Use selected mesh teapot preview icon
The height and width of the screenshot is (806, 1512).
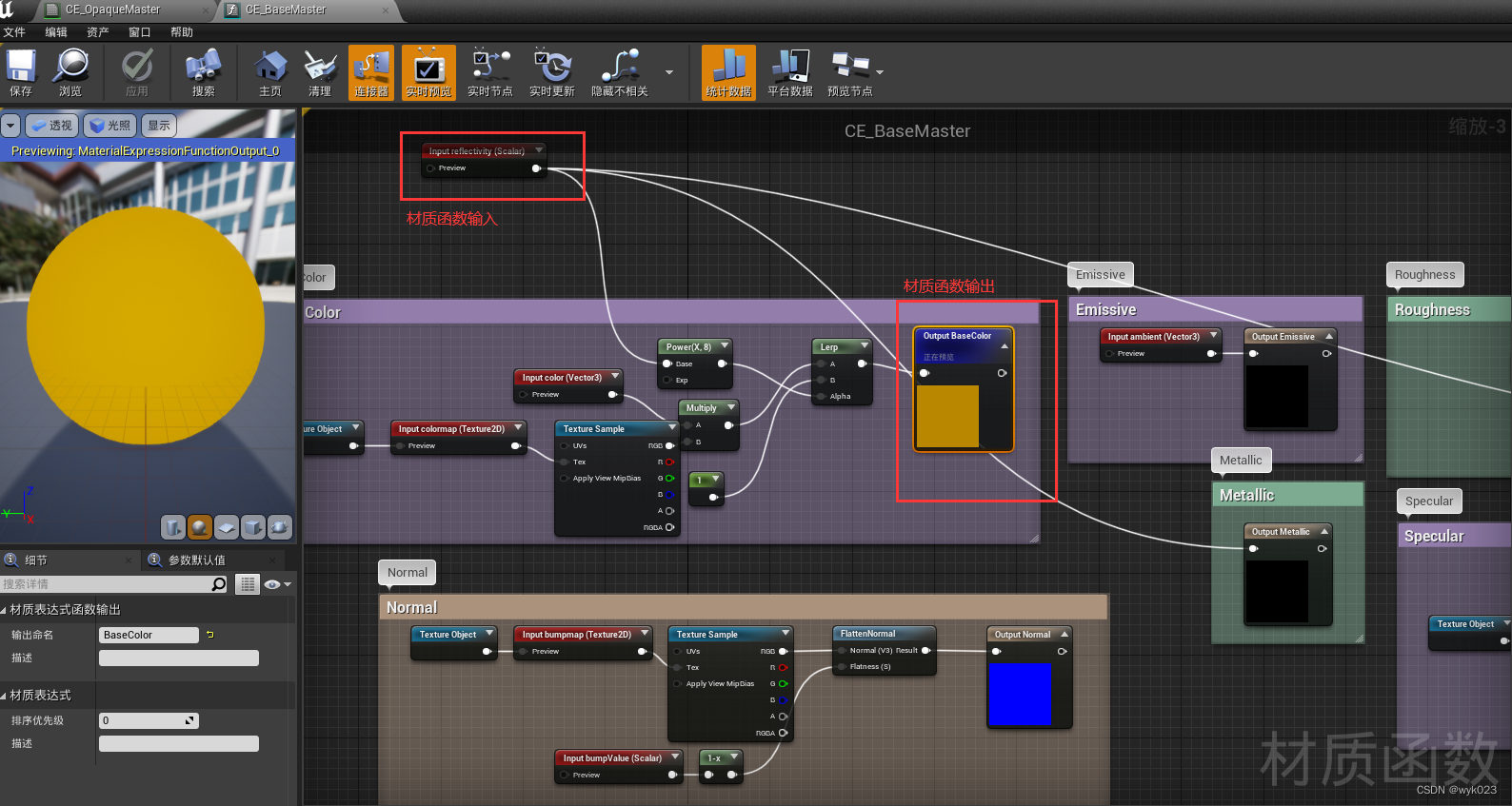tap(279, 527)
